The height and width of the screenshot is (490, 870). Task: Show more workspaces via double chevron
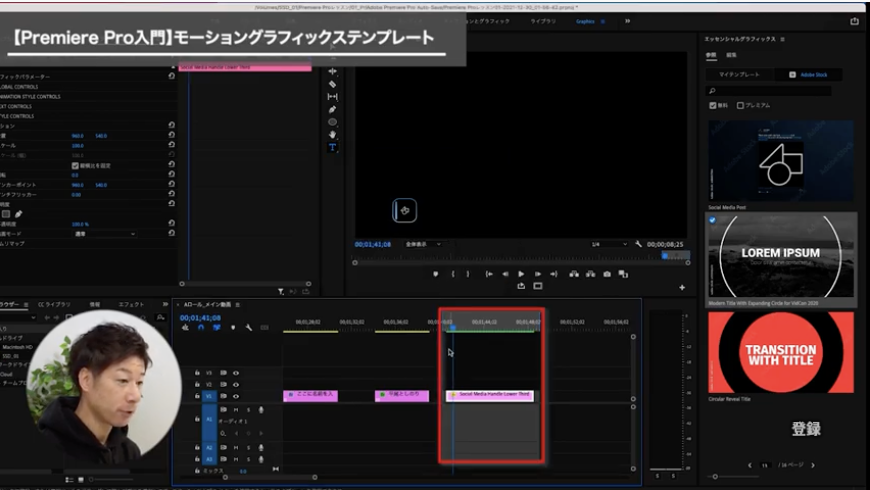coord(628,21)
